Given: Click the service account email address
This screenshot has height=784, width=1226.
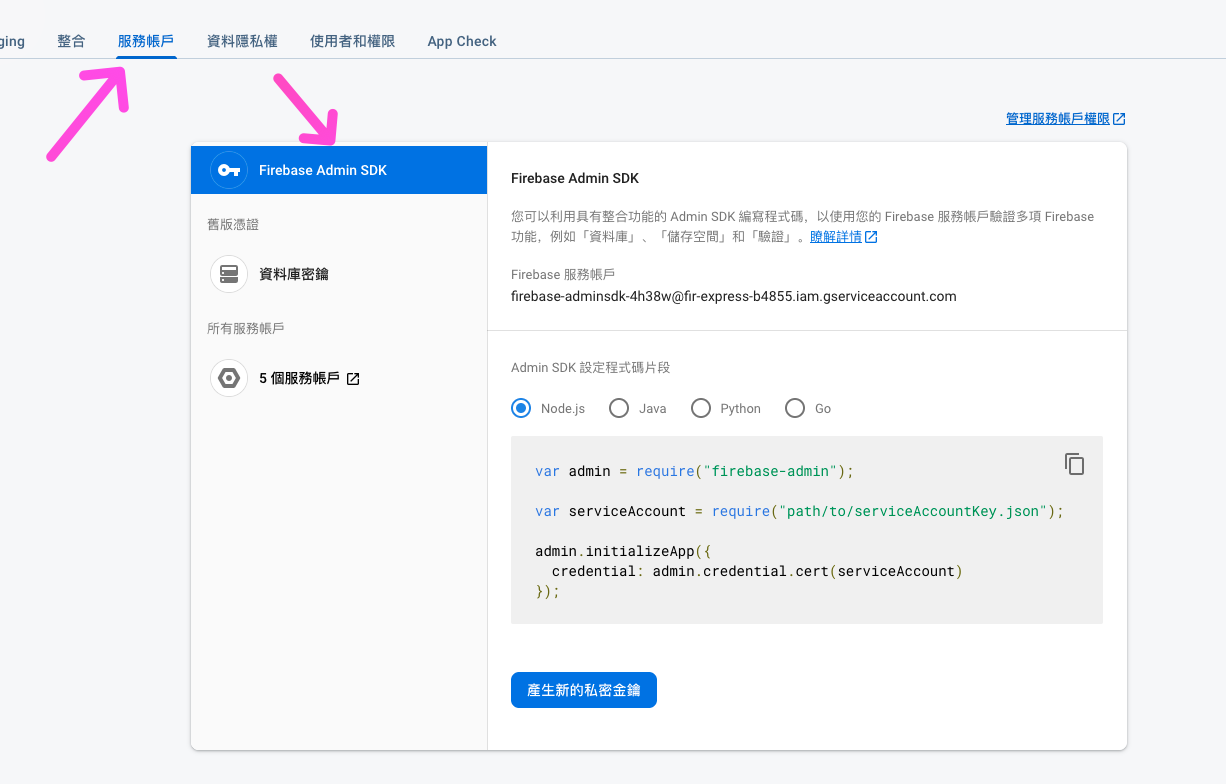Looking at the screenshot, I should point(733,296).
